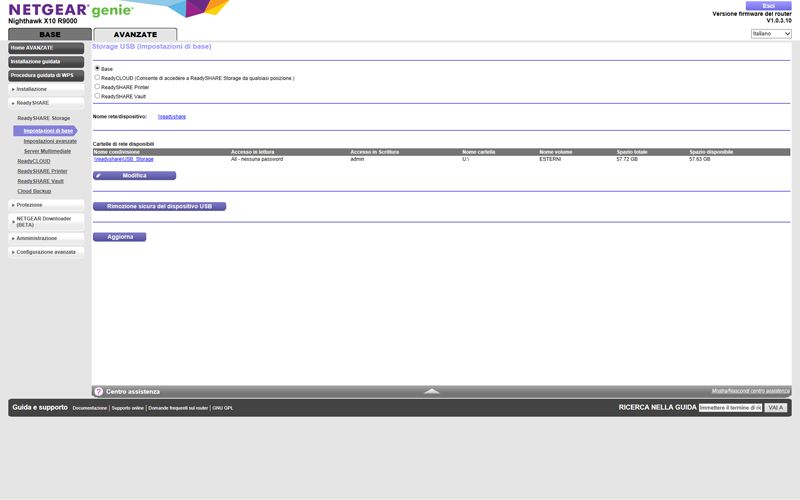800x500 pixels.
Task: Click the 'U:\' folder name cell
Action: pyautogui.click(x=466, y=159)
